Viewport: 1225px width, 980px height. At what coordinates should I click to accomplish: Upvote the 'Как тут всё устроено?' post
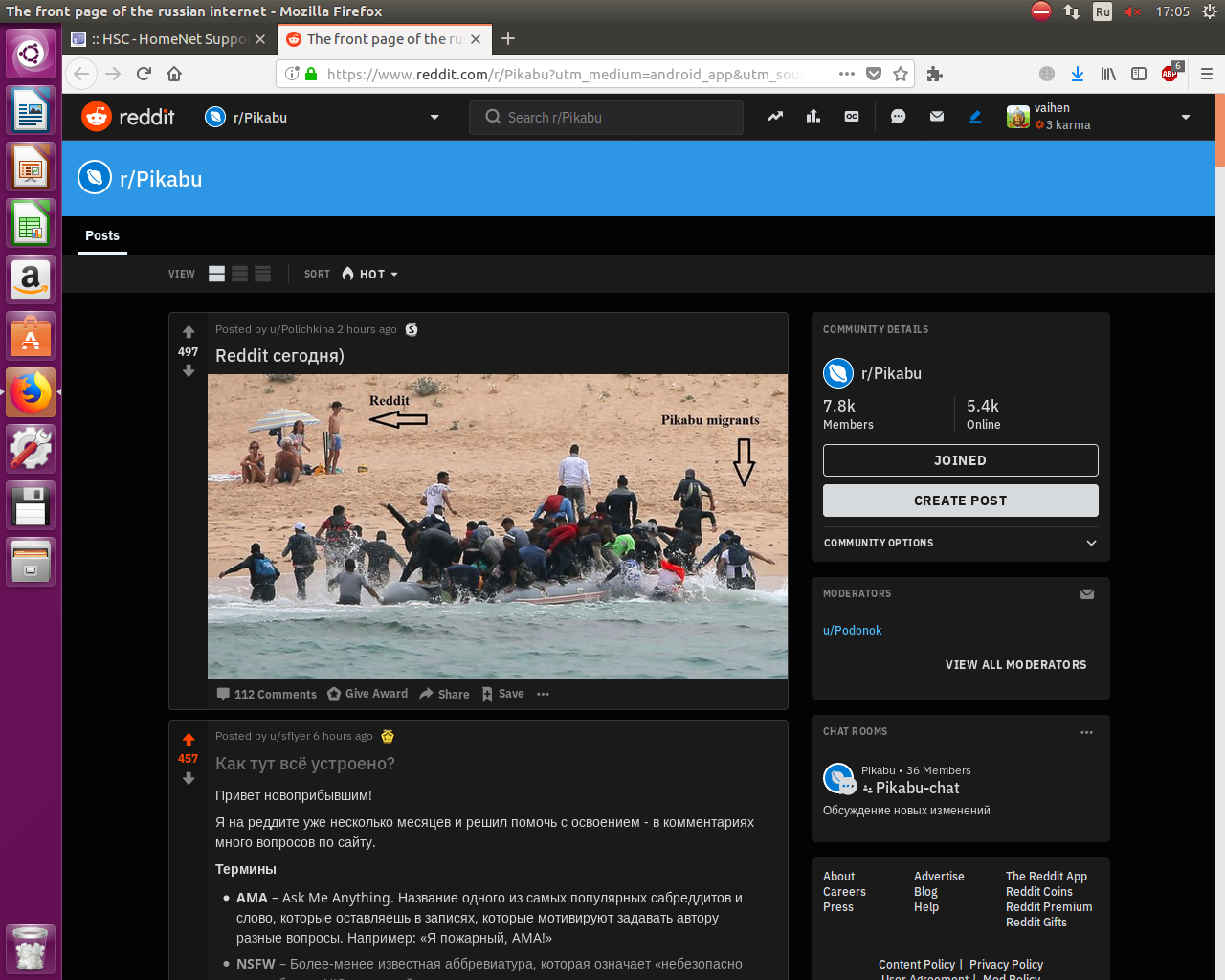click(189, 740)
